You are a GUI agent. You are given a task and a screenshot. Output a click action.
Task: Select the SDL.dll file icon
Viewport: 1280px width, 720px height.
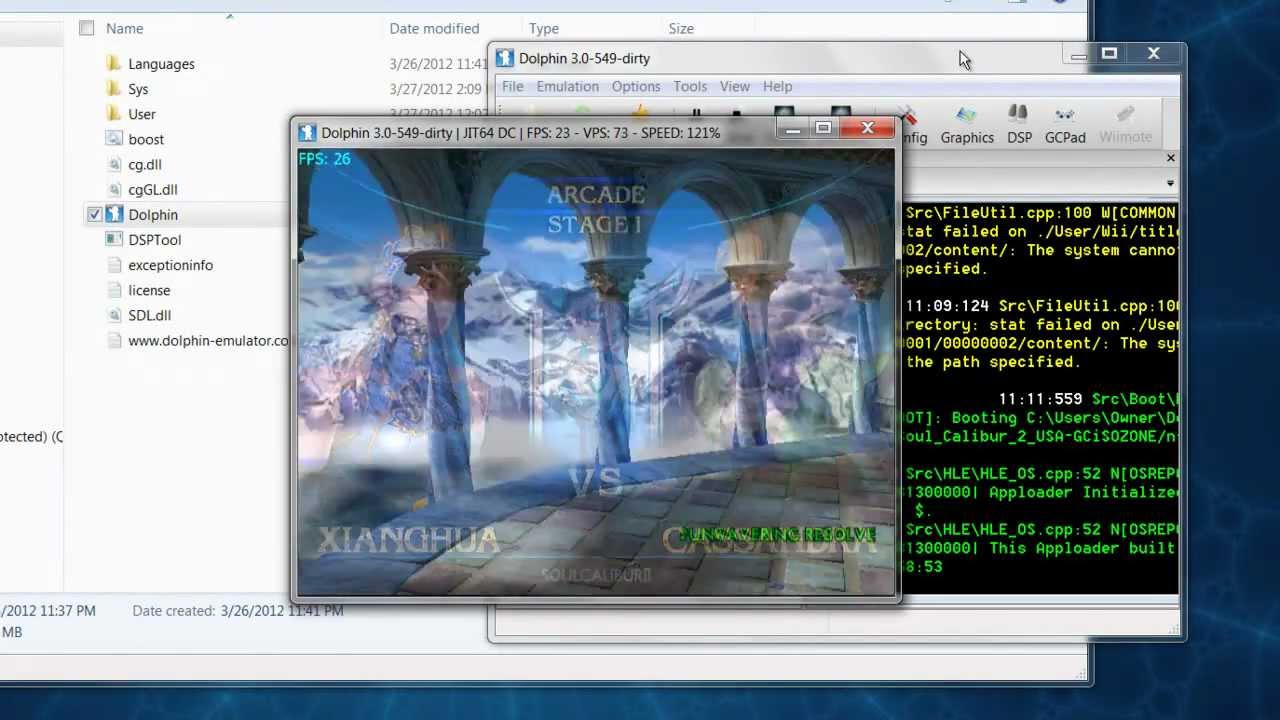coord(113,315)
